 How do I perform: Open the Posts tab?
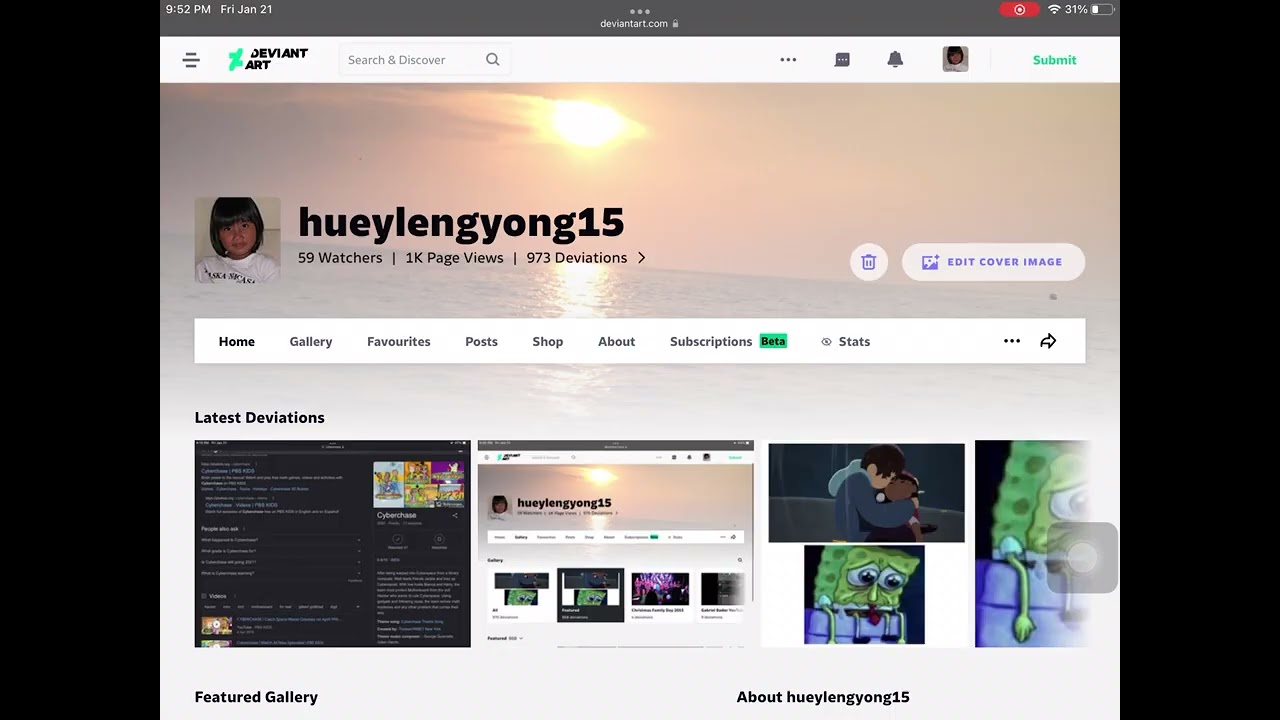pyautogui.click(x=481, y=341)
